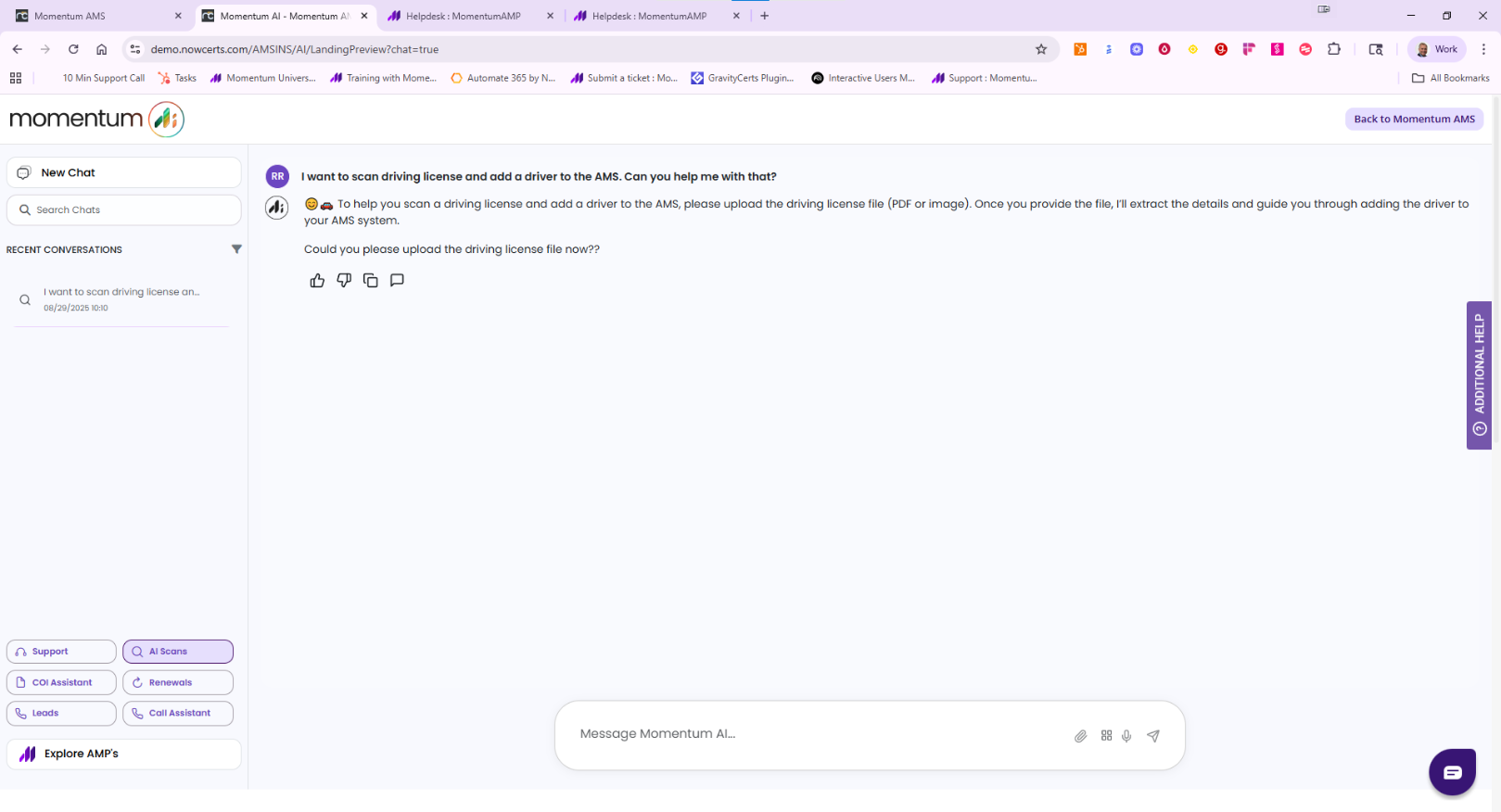The height and width of the screenshot is (812, 1501).
Task: Open Explore AMP's
Action: 124,754
